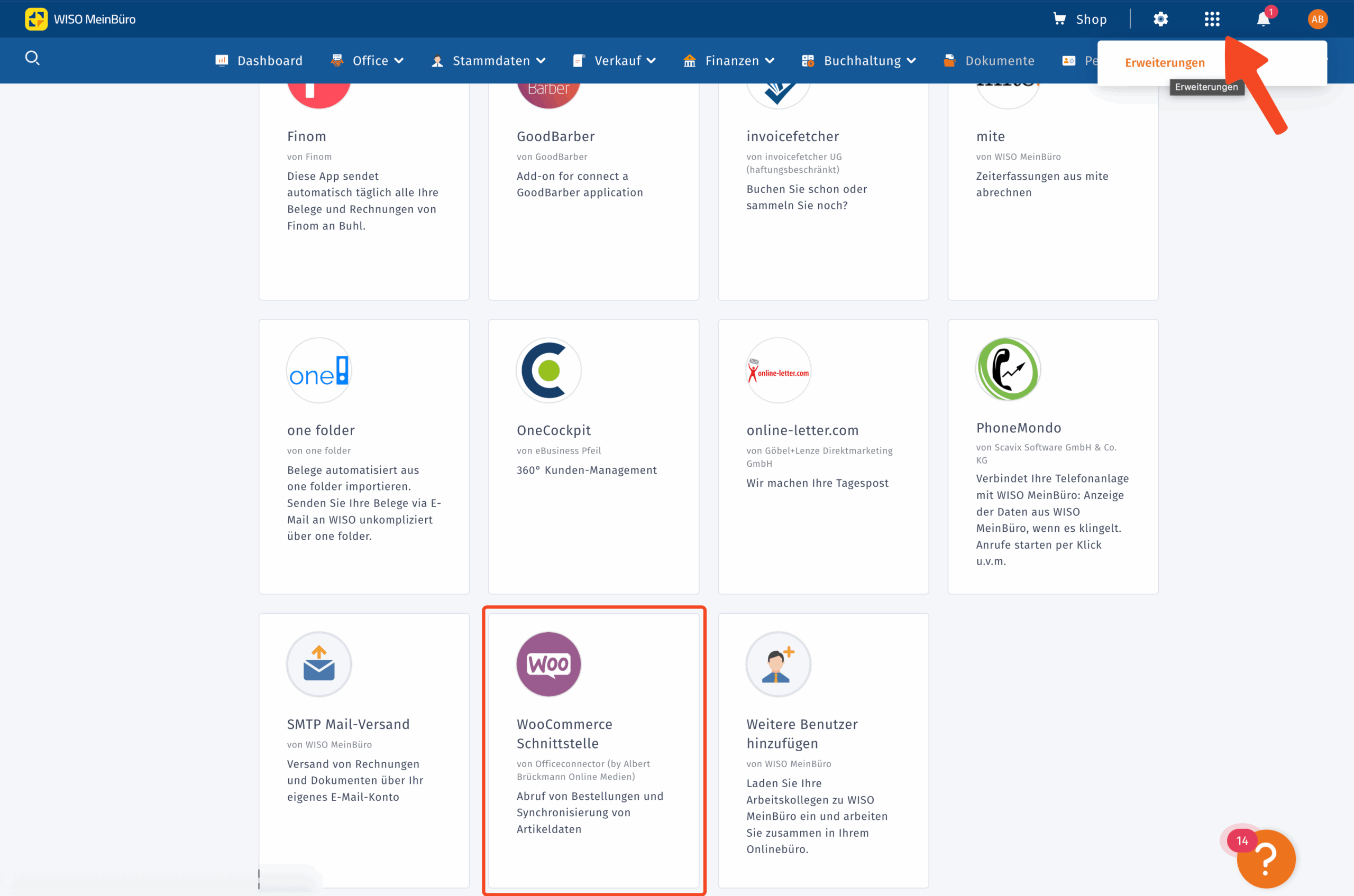This screenshot has width=1354, height=896.
Task: Click text 'von eBusiness Pfeil'
Action: (559, 451)
